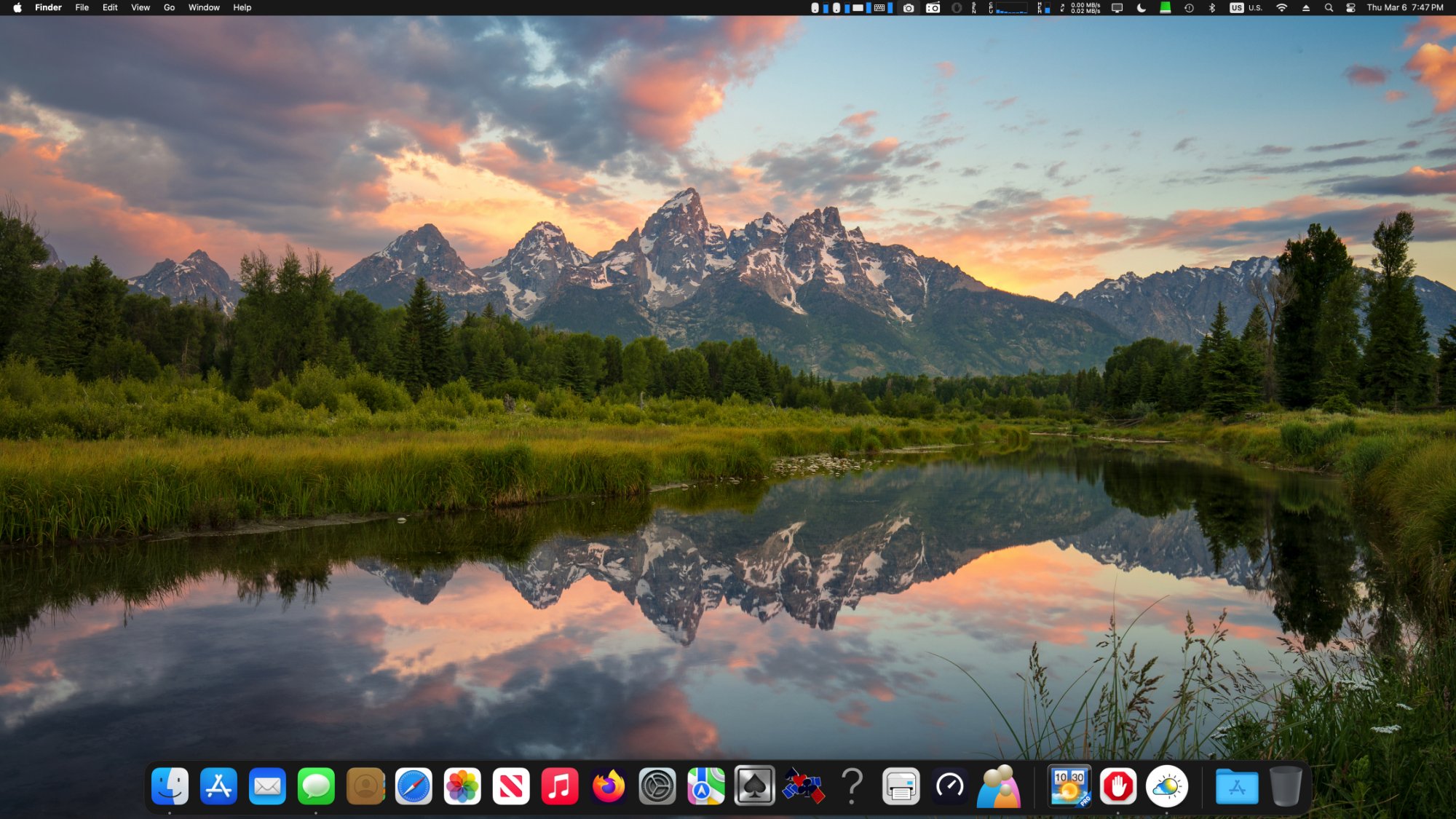Open Safari browser from the Dock
Screen dimensions: 1456x819
pyautogui.click(x=414, y=786)
